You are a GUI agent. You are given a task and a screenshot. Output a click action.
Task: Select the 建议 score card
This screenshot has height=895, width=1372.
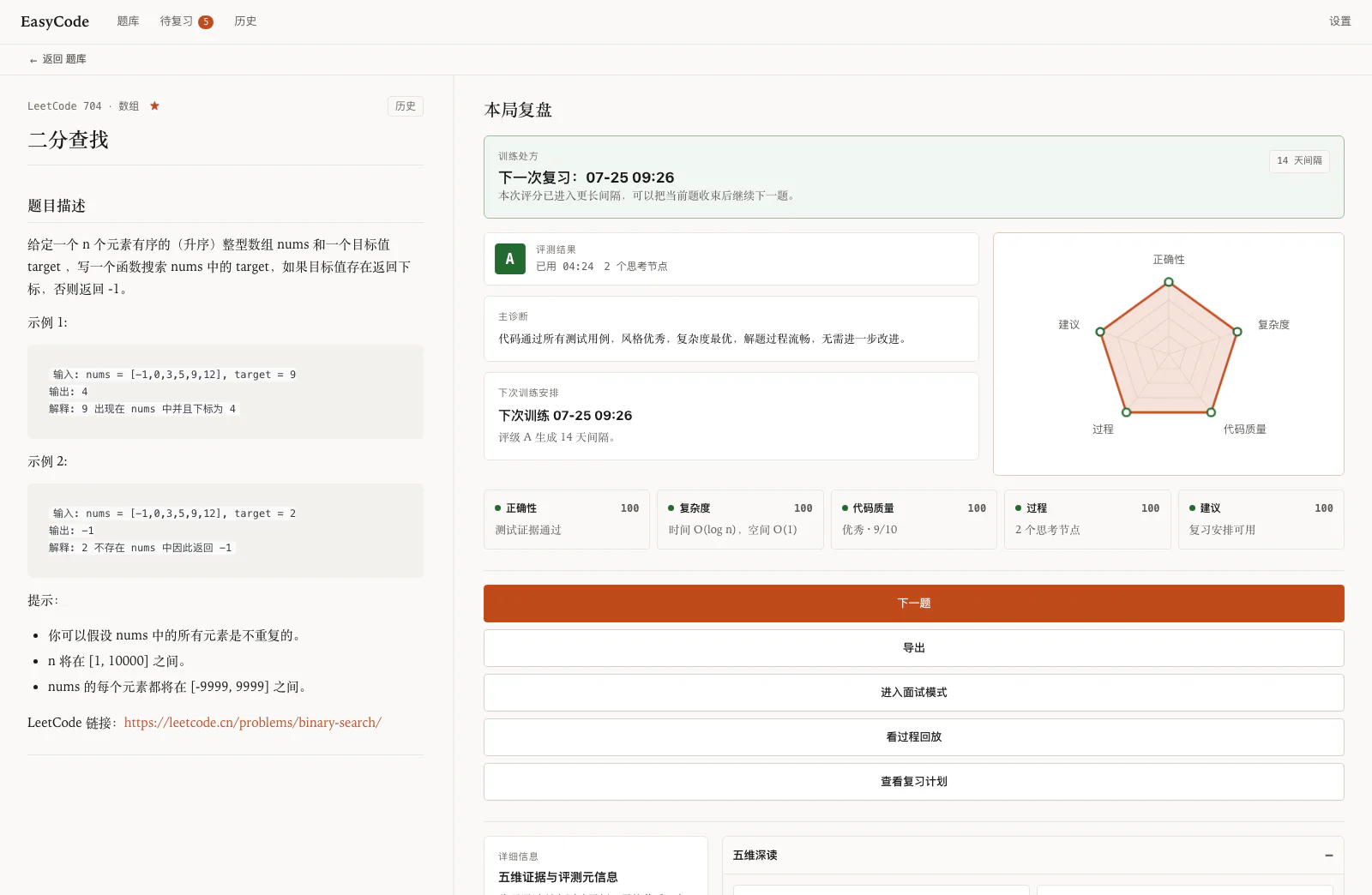pyautogui.click(x=1261, y=520)
